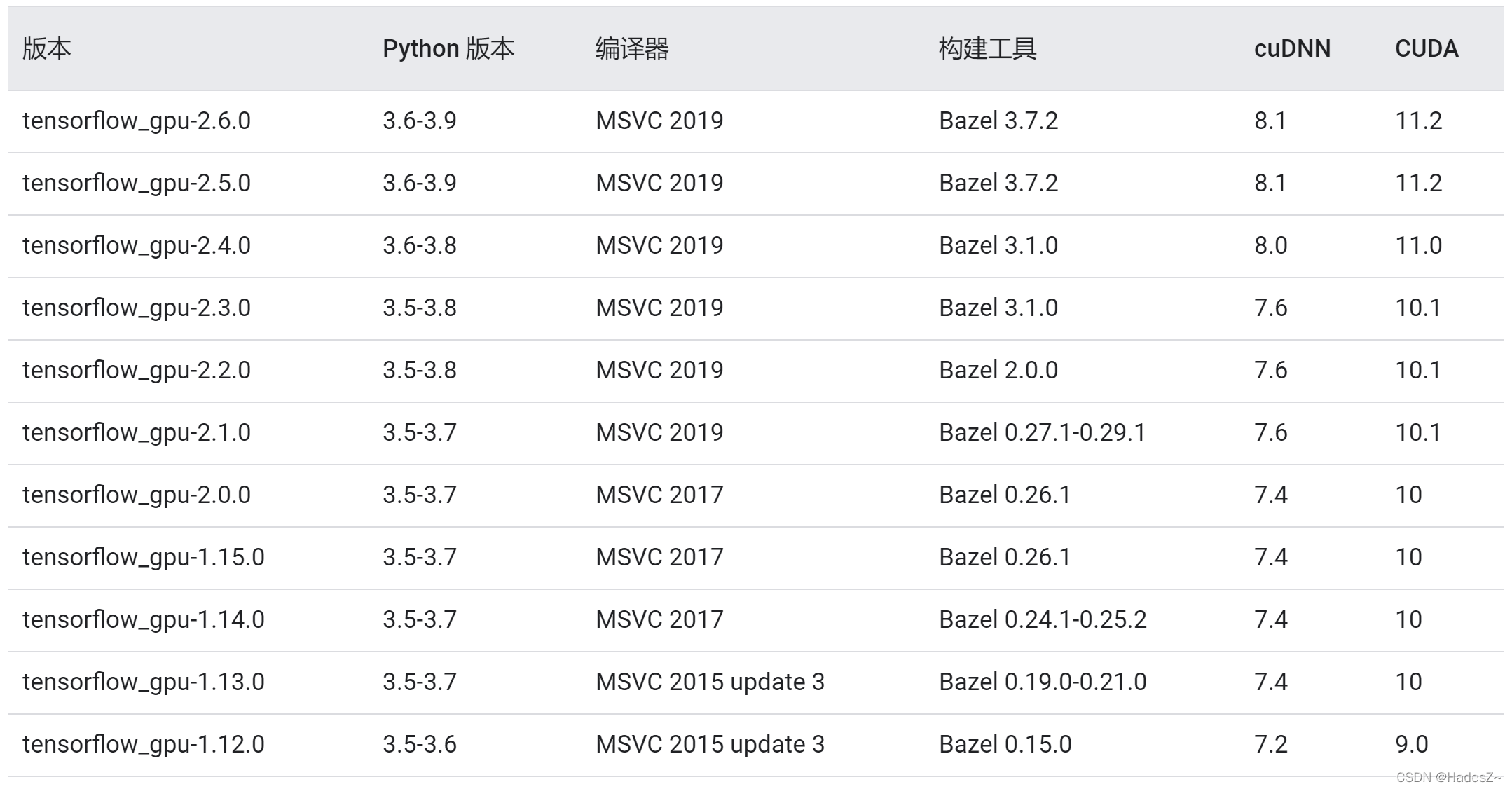Click the cuDNN 8.0 cell
The width and height of the screenshot is (1512, 789).
click(1271, 245)
